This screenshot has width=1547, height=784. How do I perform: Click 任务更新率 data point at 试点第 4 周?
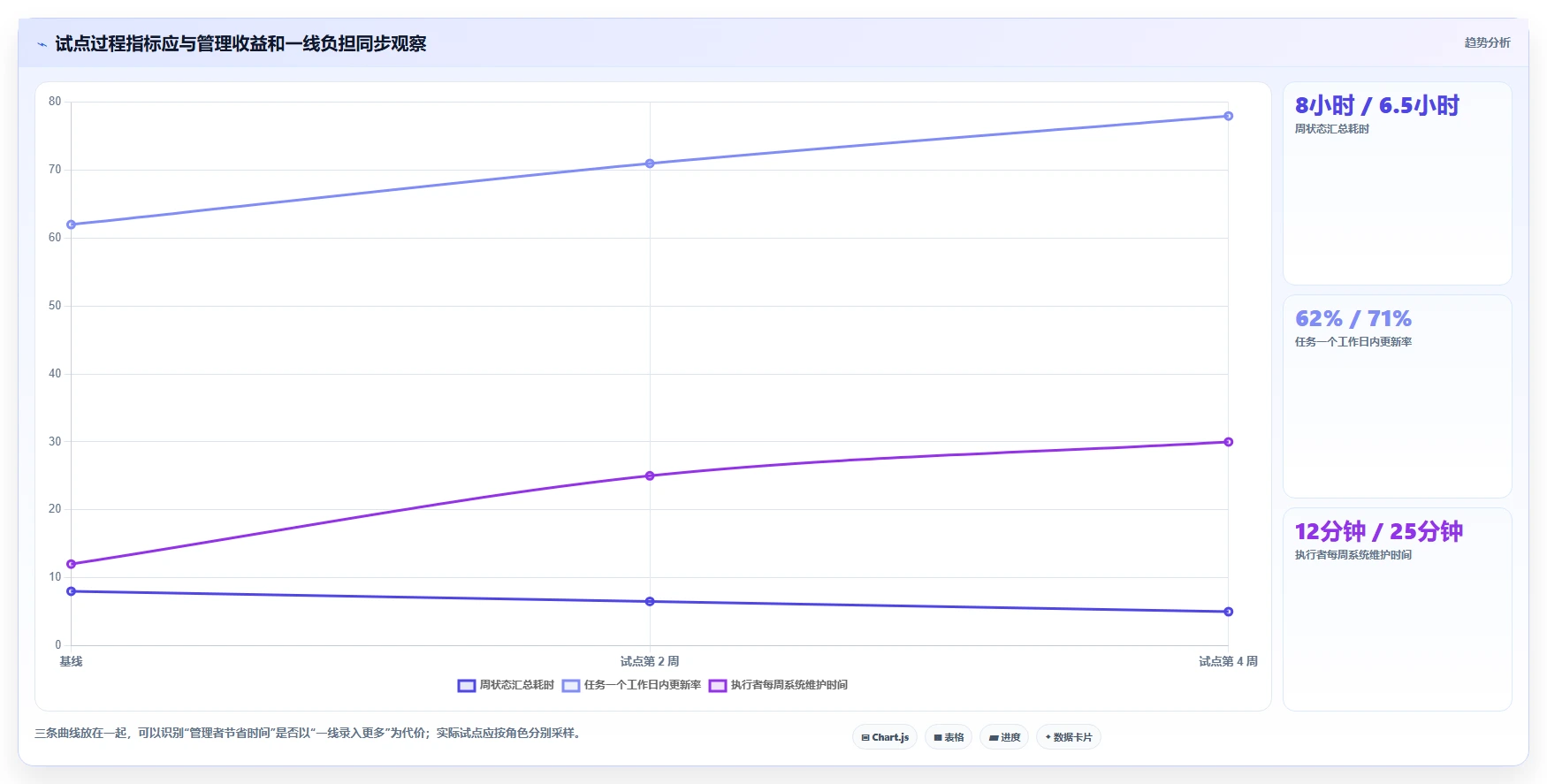coord(1229,116)
